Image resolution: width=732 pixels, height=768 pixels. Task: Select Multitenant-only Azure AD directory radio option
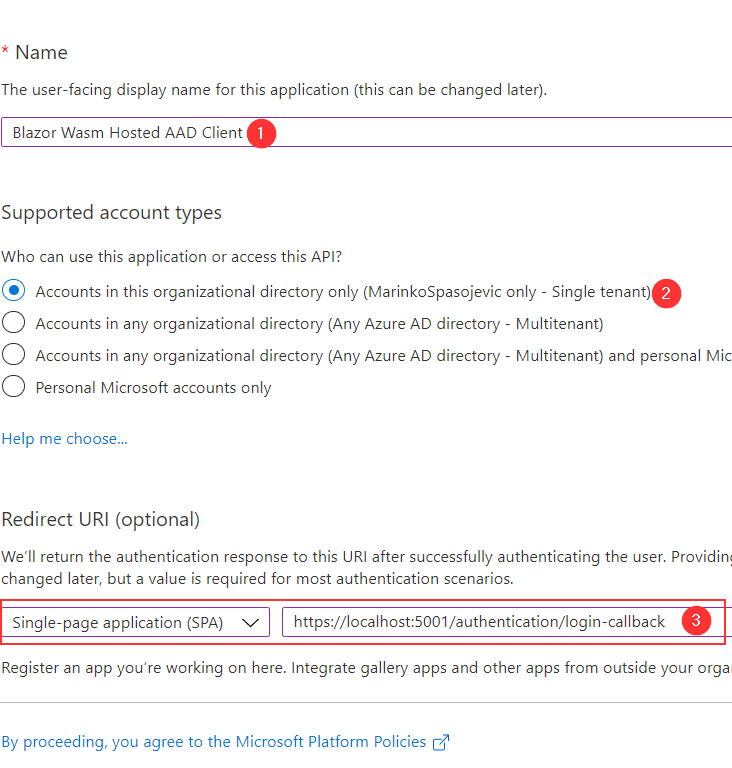[14, 323]
